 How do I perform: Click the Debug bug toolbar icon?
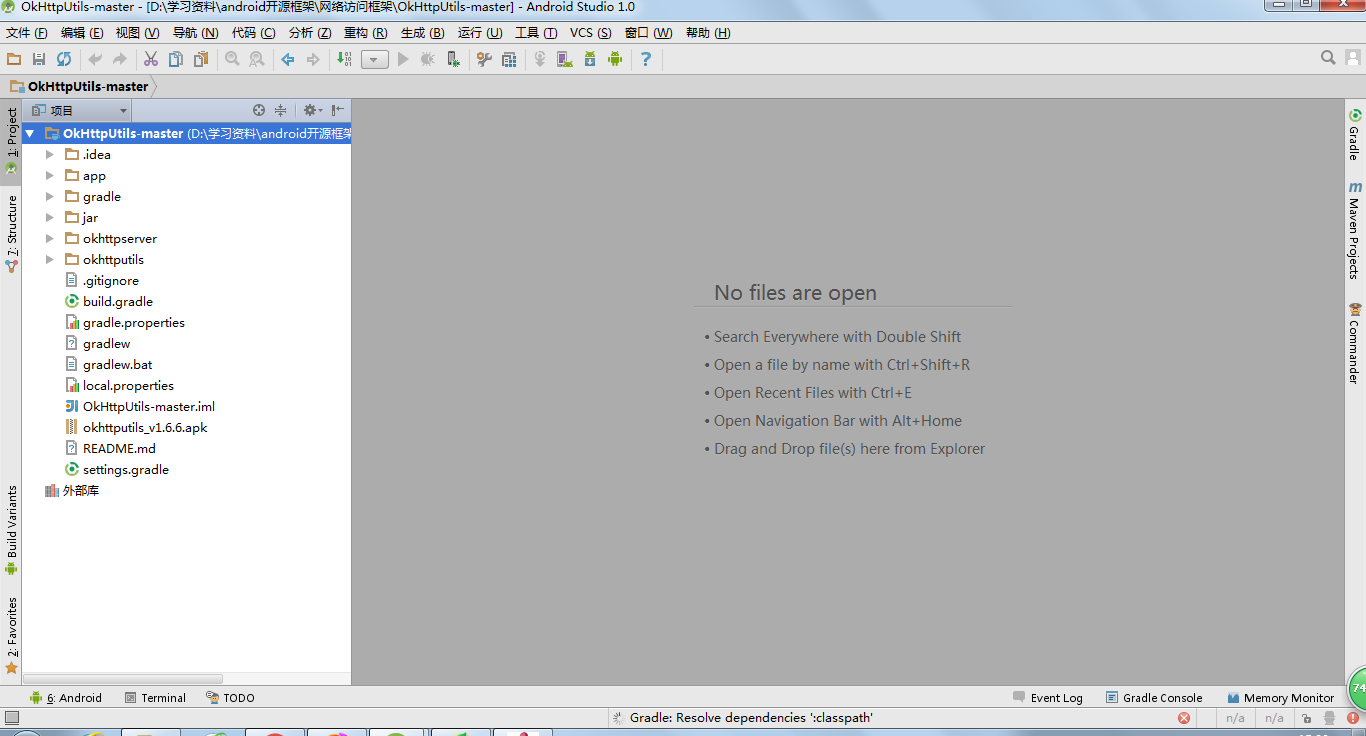point(428,60)
